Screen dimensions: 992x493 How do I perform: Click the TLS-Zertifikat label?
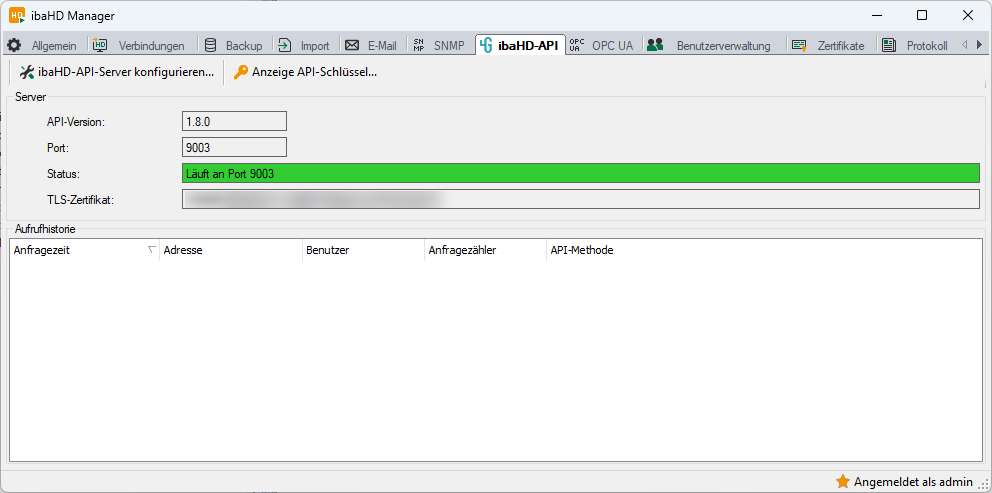tap(80, 200)
